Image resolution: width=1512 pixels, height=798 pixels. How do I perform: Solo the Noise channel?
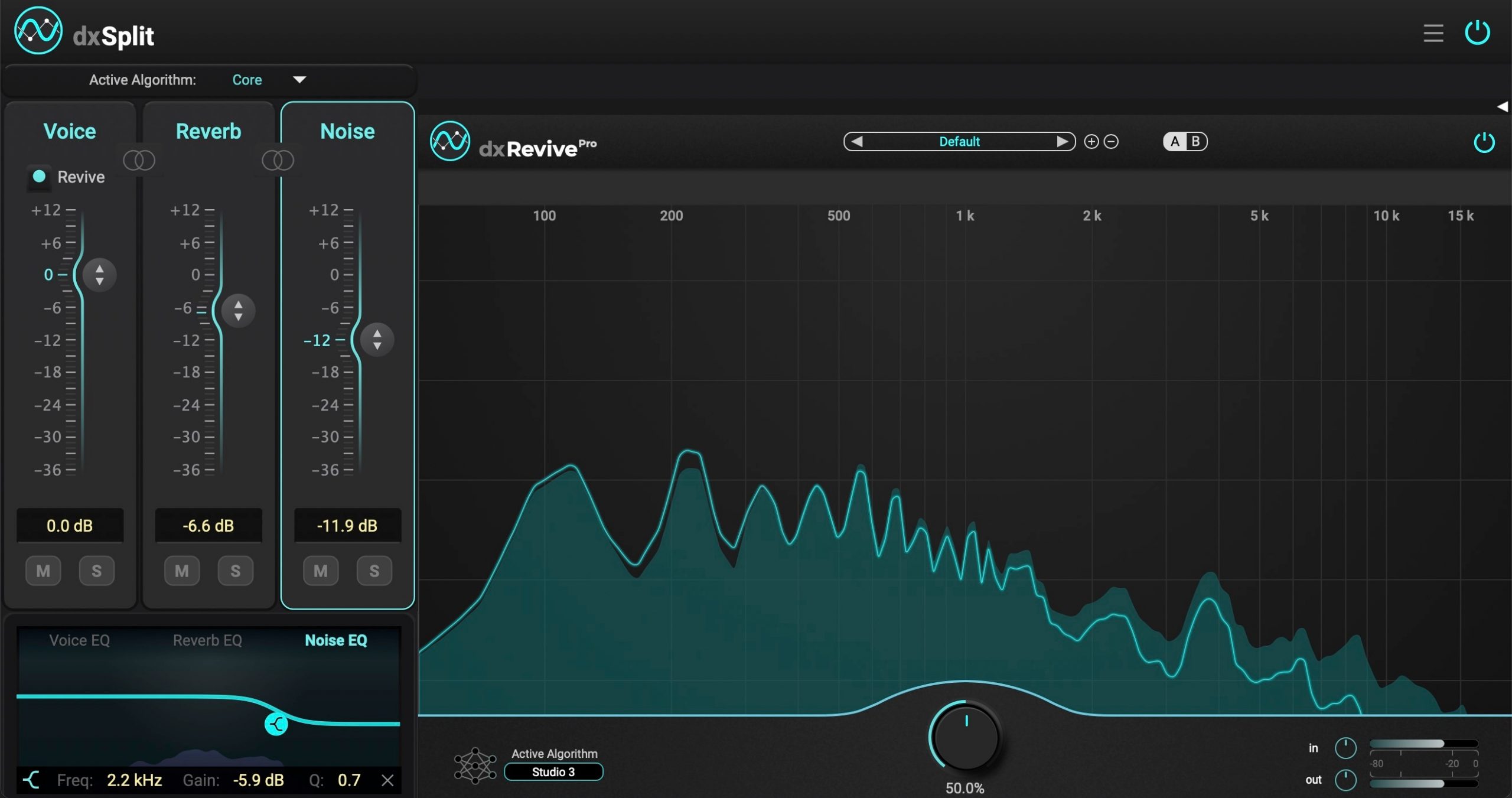coord(374,571)
